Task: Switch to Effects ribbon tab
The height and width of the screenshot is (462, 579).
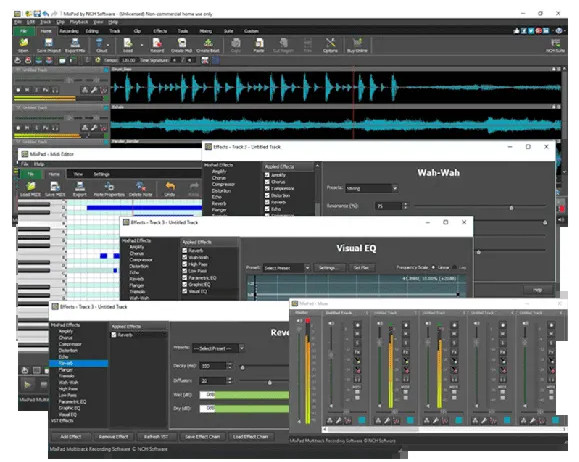Action: (160, 31)
